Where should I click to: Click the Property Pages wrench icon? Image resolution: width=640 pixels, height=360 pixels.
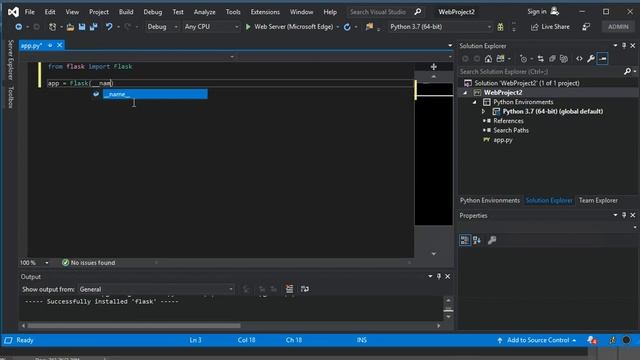pyautogui.click(x=492, y=240)
